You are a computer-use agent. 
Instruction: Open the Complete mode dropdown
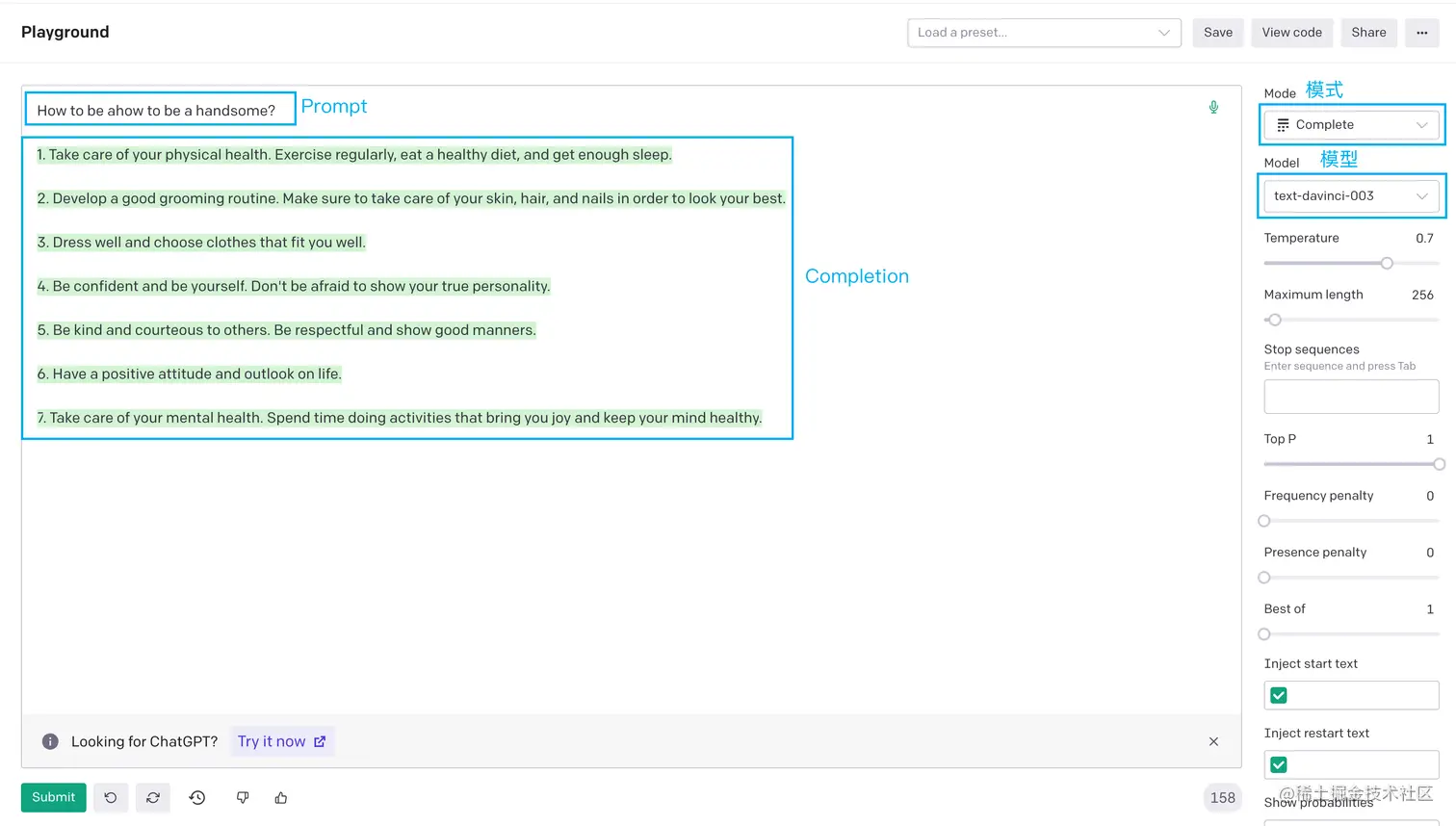tap(1351, 125)
